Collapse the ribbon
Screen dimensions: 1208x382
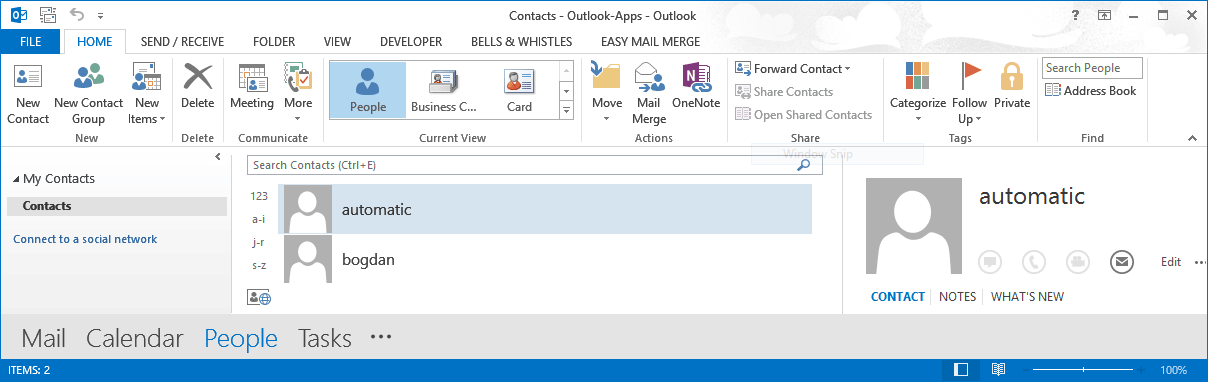(x=1192, y=138)
